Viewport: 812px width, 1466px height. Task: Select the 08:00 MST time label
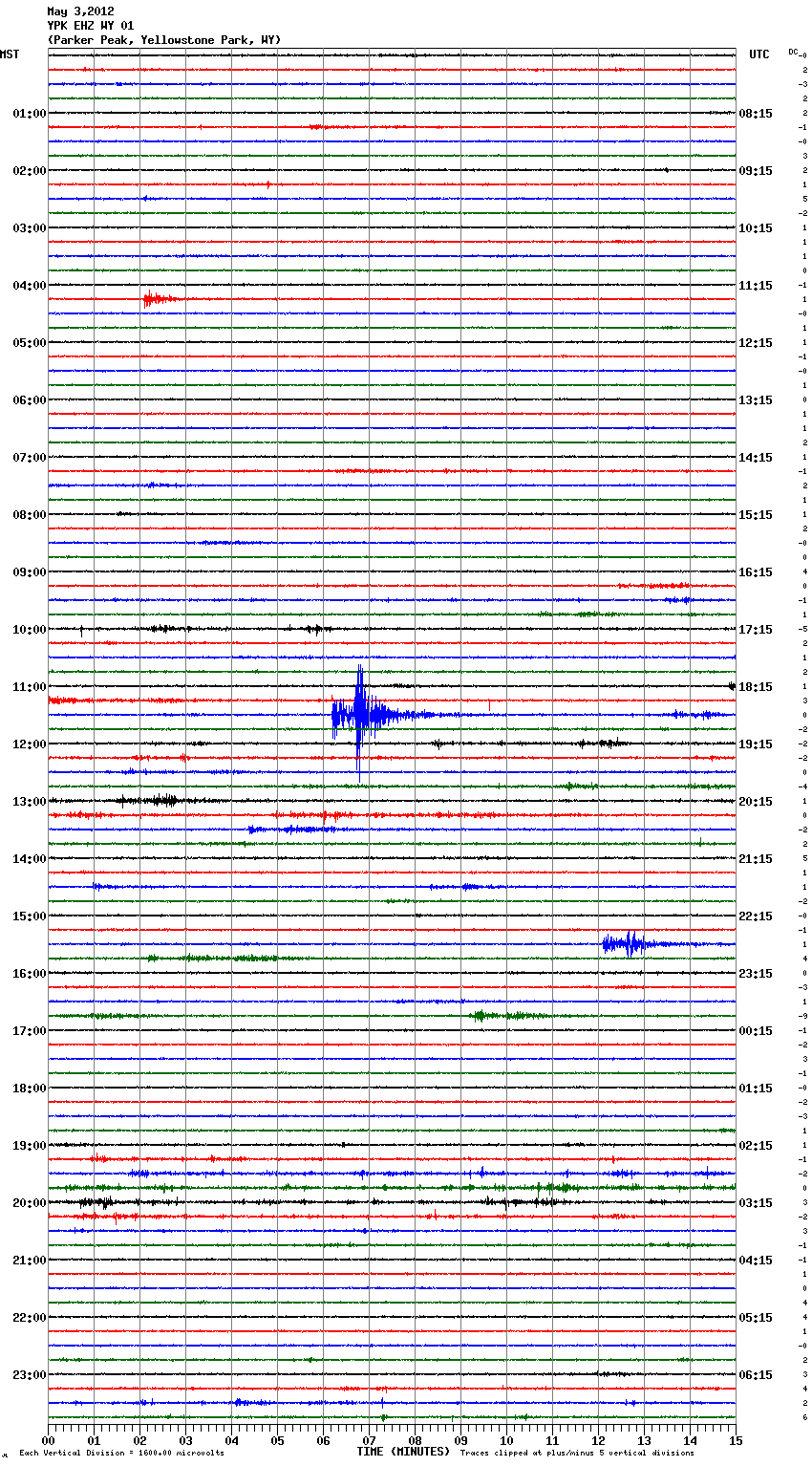[30, 514]
